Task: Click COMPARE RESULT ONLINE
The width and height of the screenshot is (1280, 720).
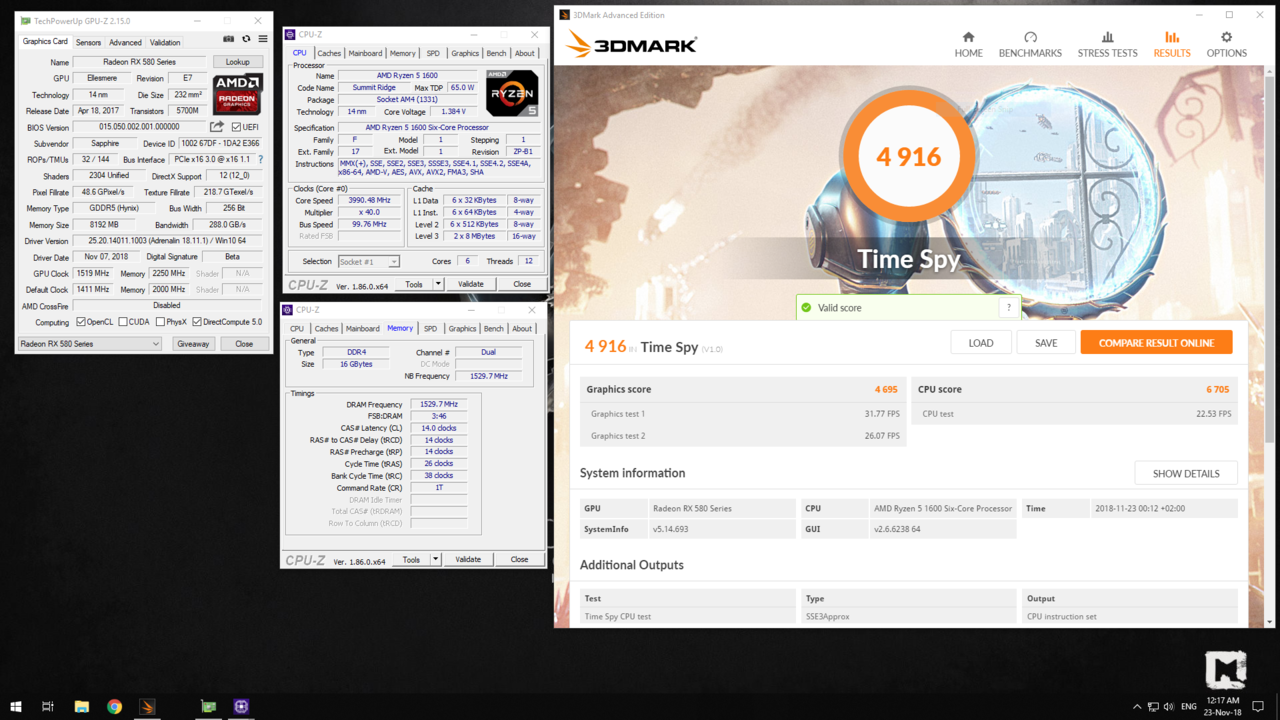Action: click(1156, 343)
